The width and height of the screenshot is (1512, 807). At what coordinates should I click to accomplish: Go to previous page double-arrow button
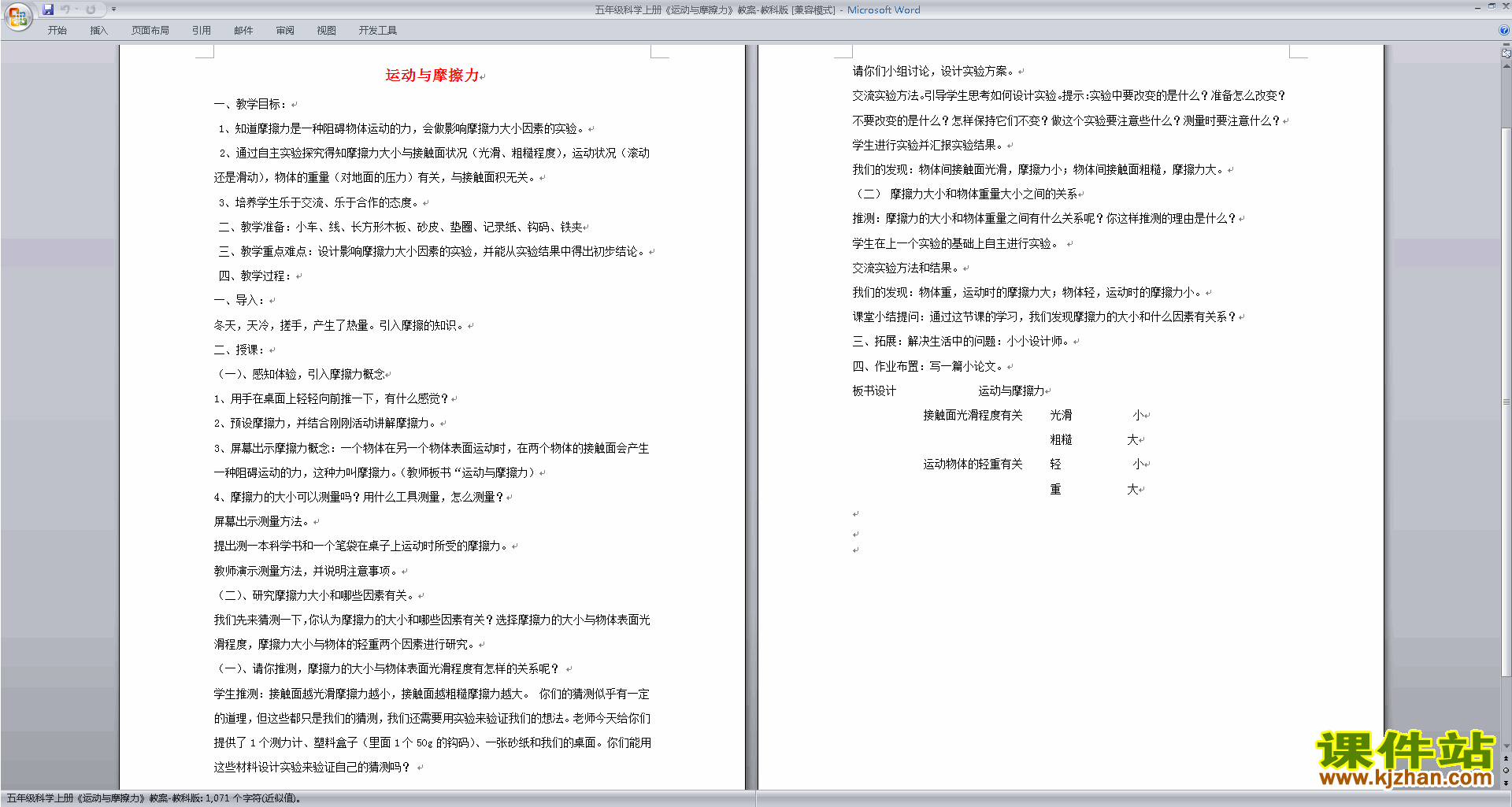[1506, 759]
